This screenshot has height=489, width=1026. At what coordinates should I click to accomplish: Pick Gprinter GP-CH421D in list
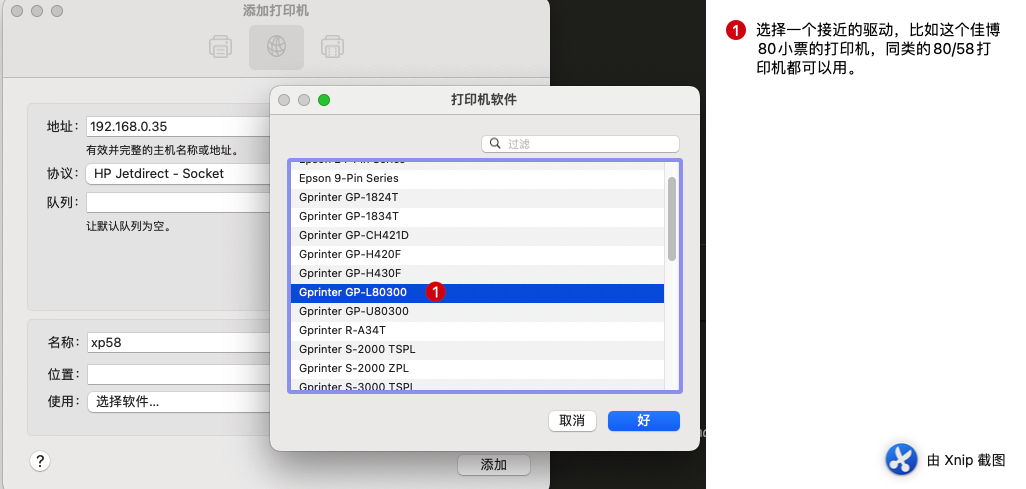pos(354,235)
